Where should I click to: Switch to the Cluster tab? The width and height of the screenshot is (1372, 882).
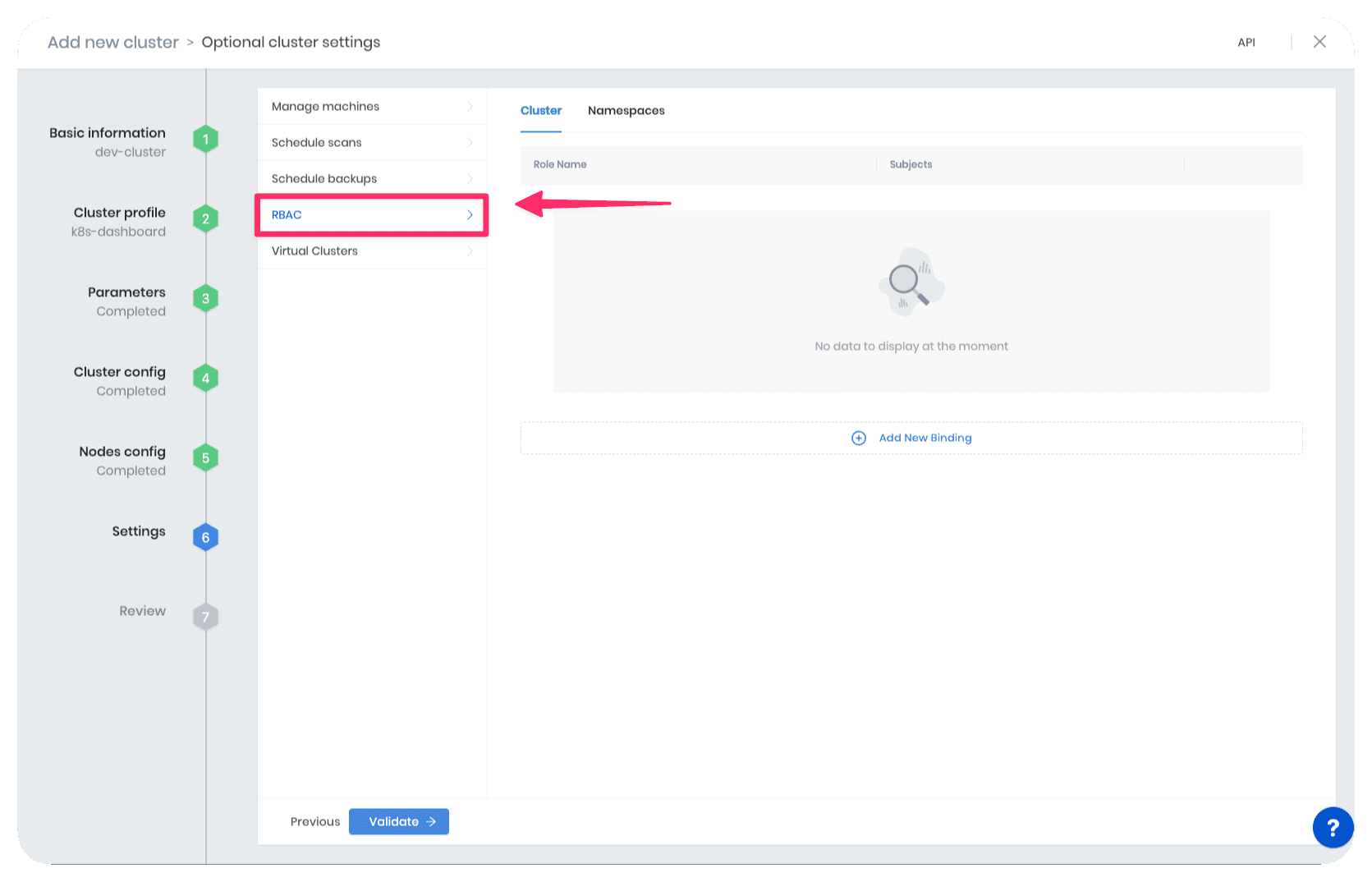541,110
